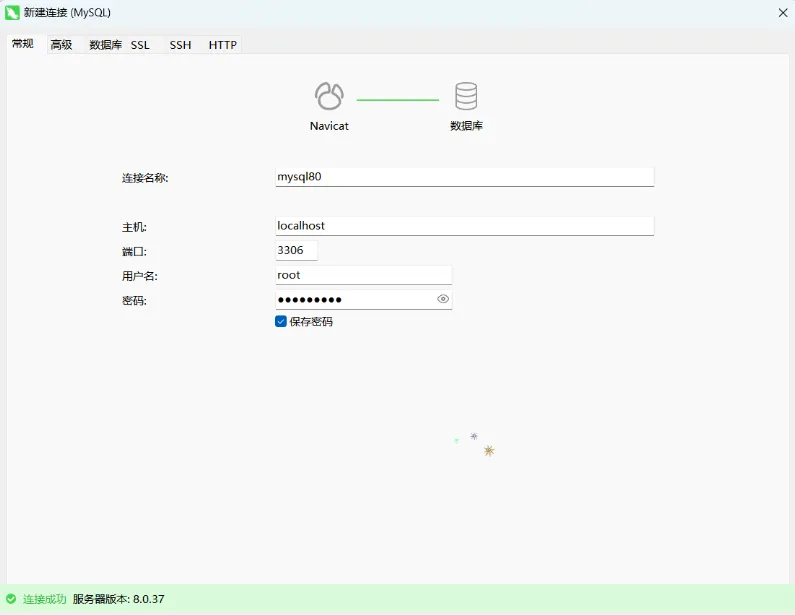Toggle password visibility with eye icon
Image resolution: width=795 pixels, height=615 pixels.
443,299
